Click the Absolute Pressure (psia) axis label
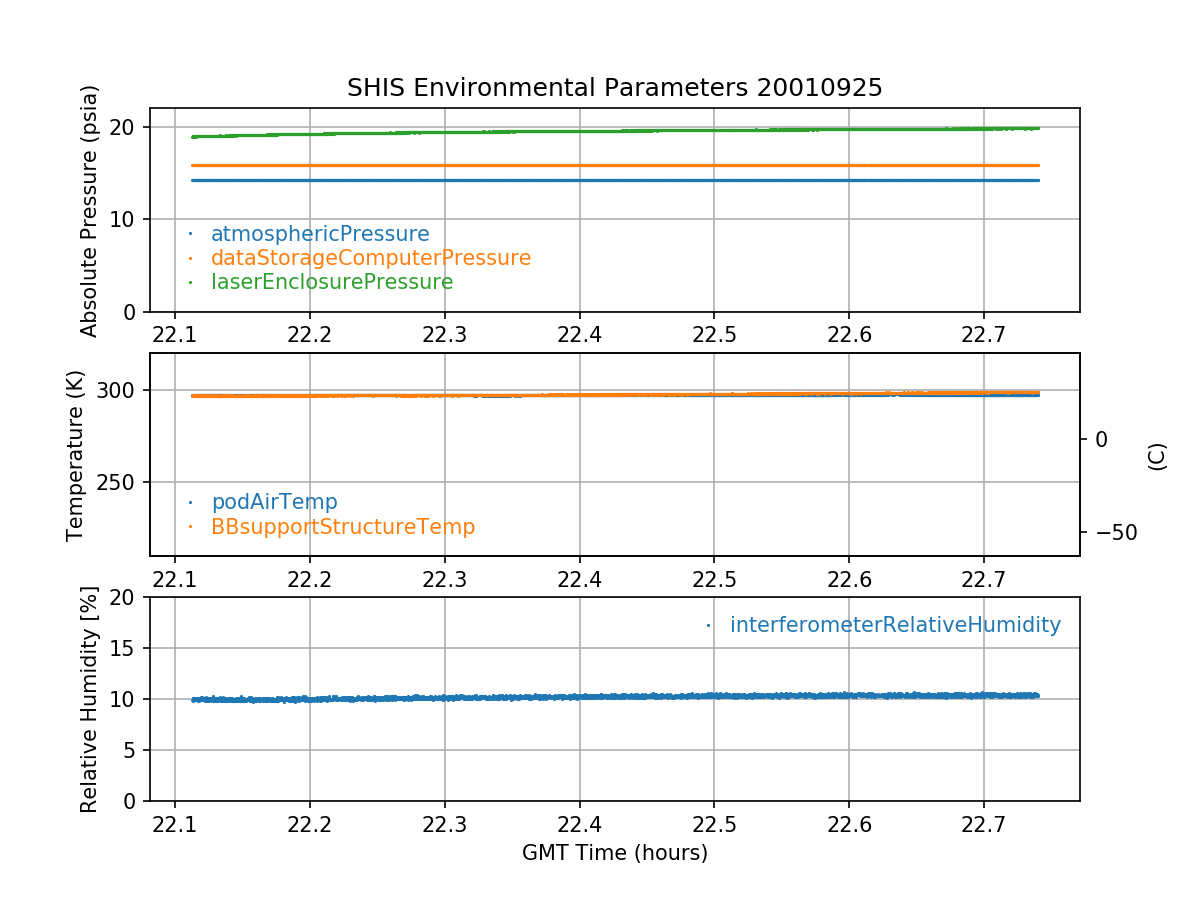1200x900 pixels. click(x=90, y=210)
